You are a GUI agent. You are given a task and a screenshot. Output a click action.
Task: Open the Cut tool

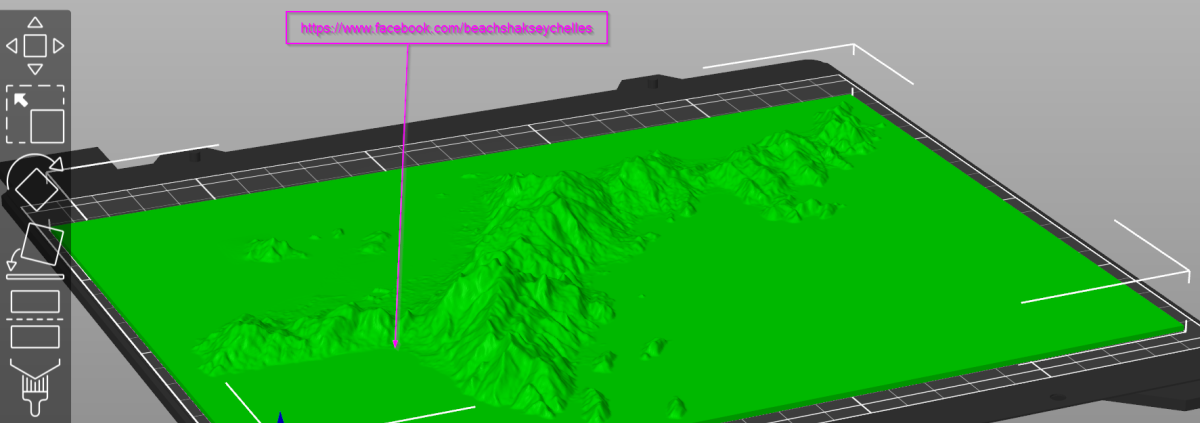pyautogui.click(x=35, y=317)
